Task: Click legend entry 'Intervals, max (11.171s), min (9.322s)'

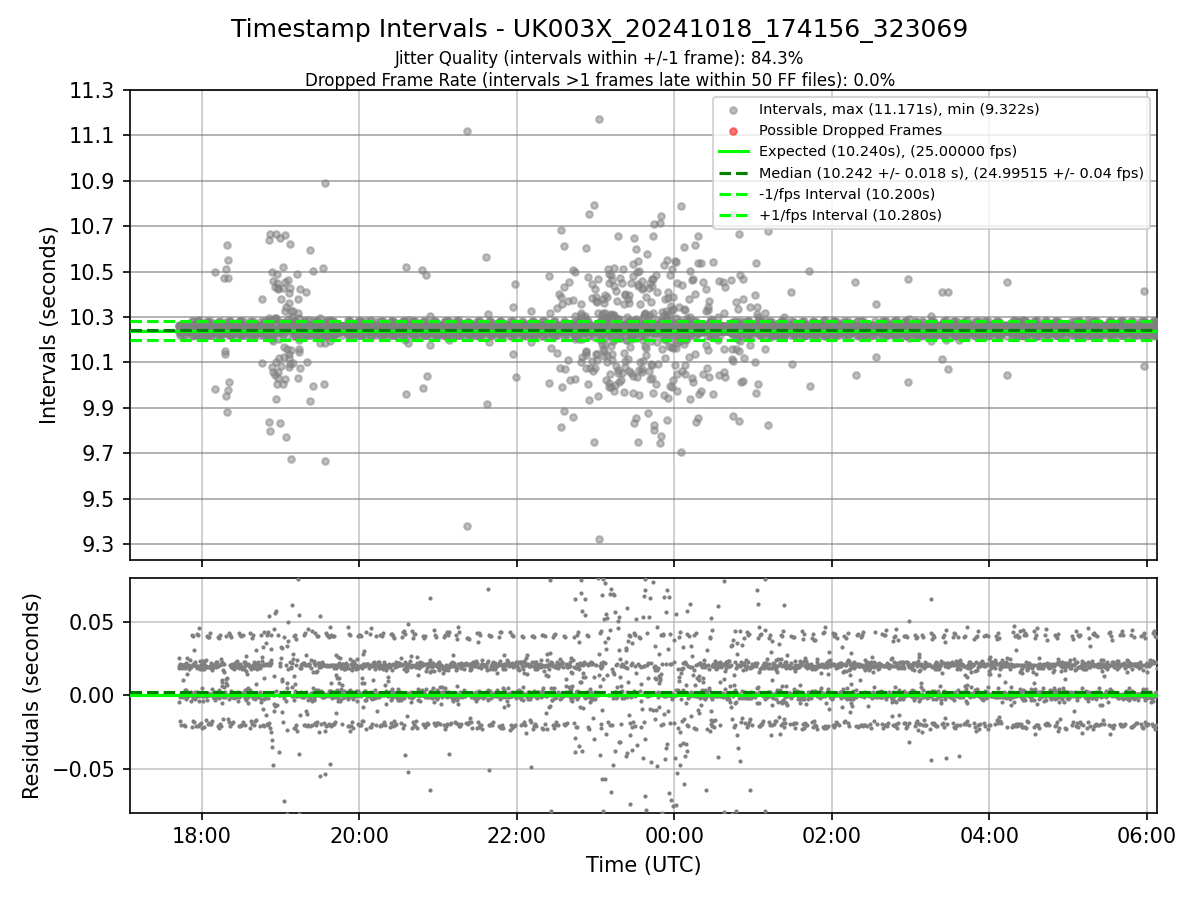Action: pyautogui.click(x=899, y=109)
